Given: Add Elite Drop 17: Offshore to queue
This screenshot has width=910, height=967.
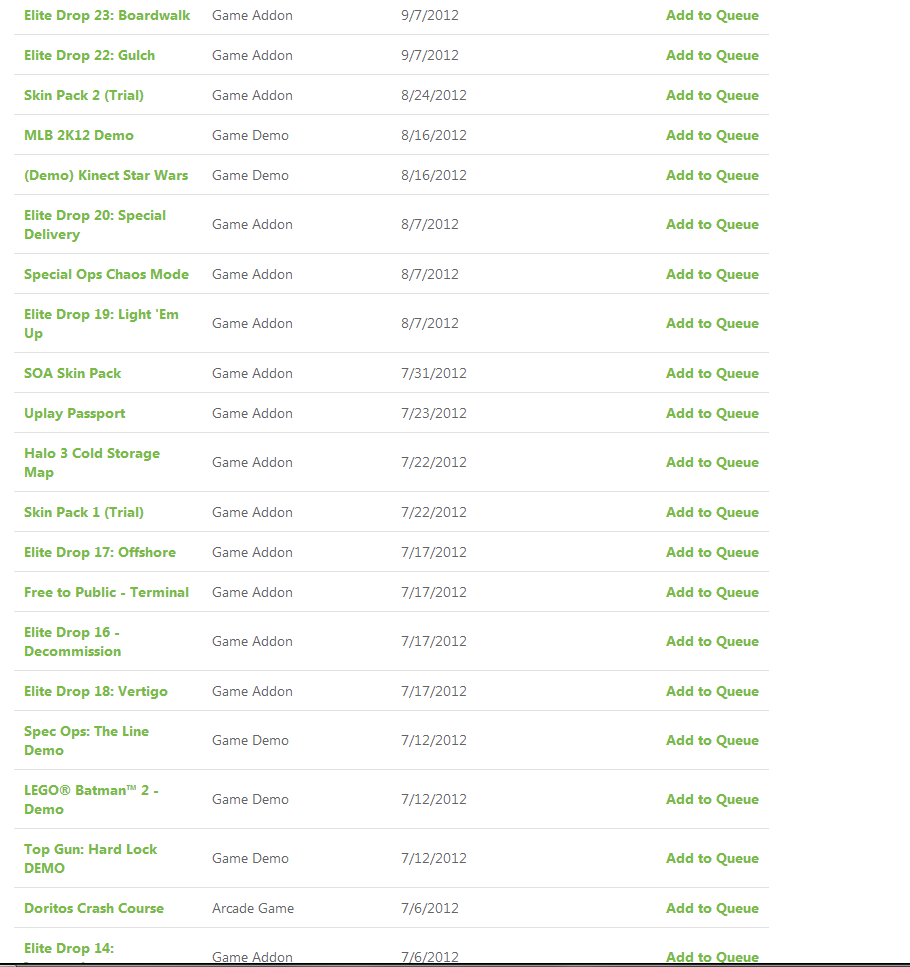Looking at the screenshot, I should pos(712,553).
